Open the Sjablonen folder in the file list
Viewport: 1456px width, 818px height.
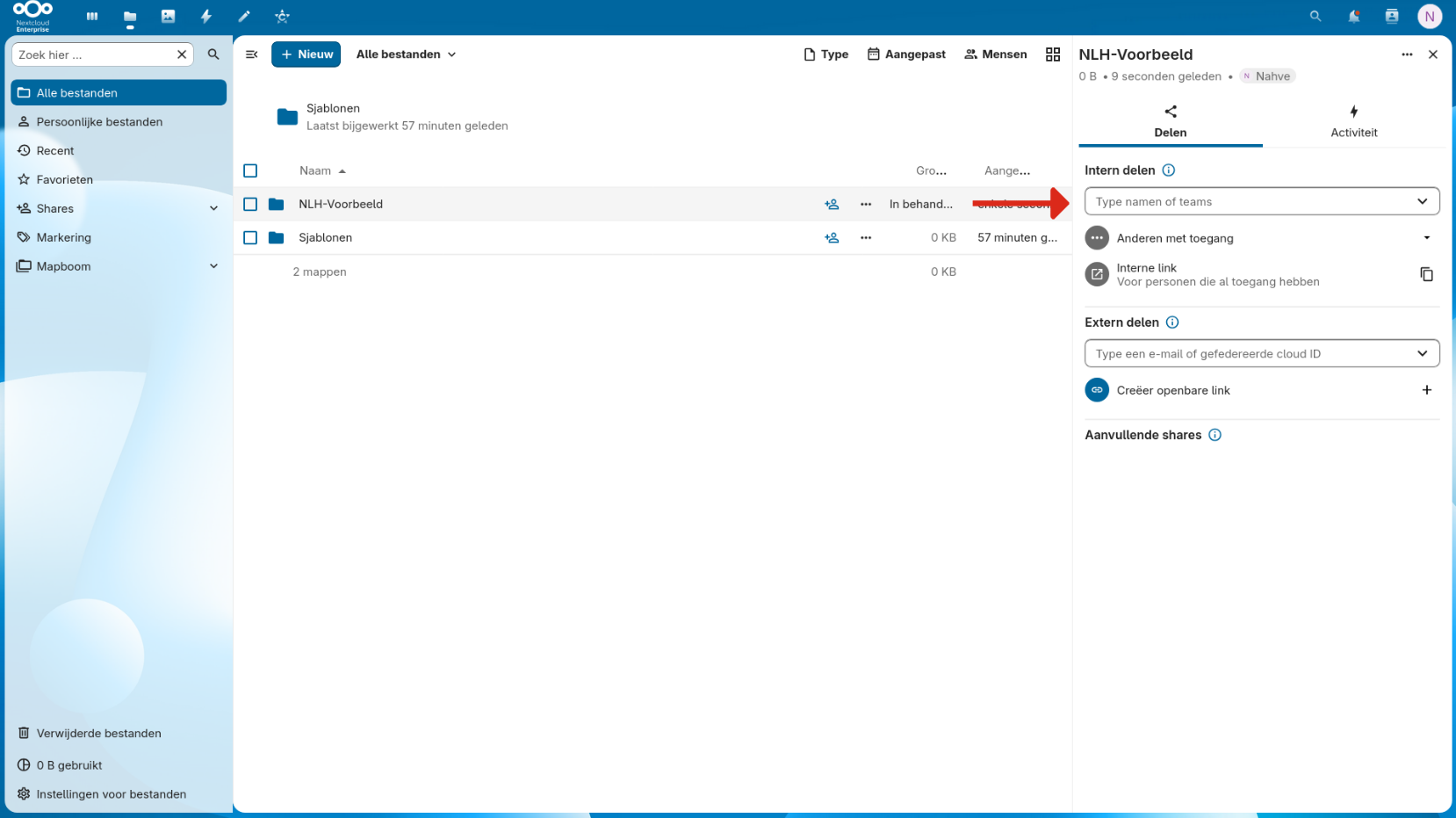325,237
